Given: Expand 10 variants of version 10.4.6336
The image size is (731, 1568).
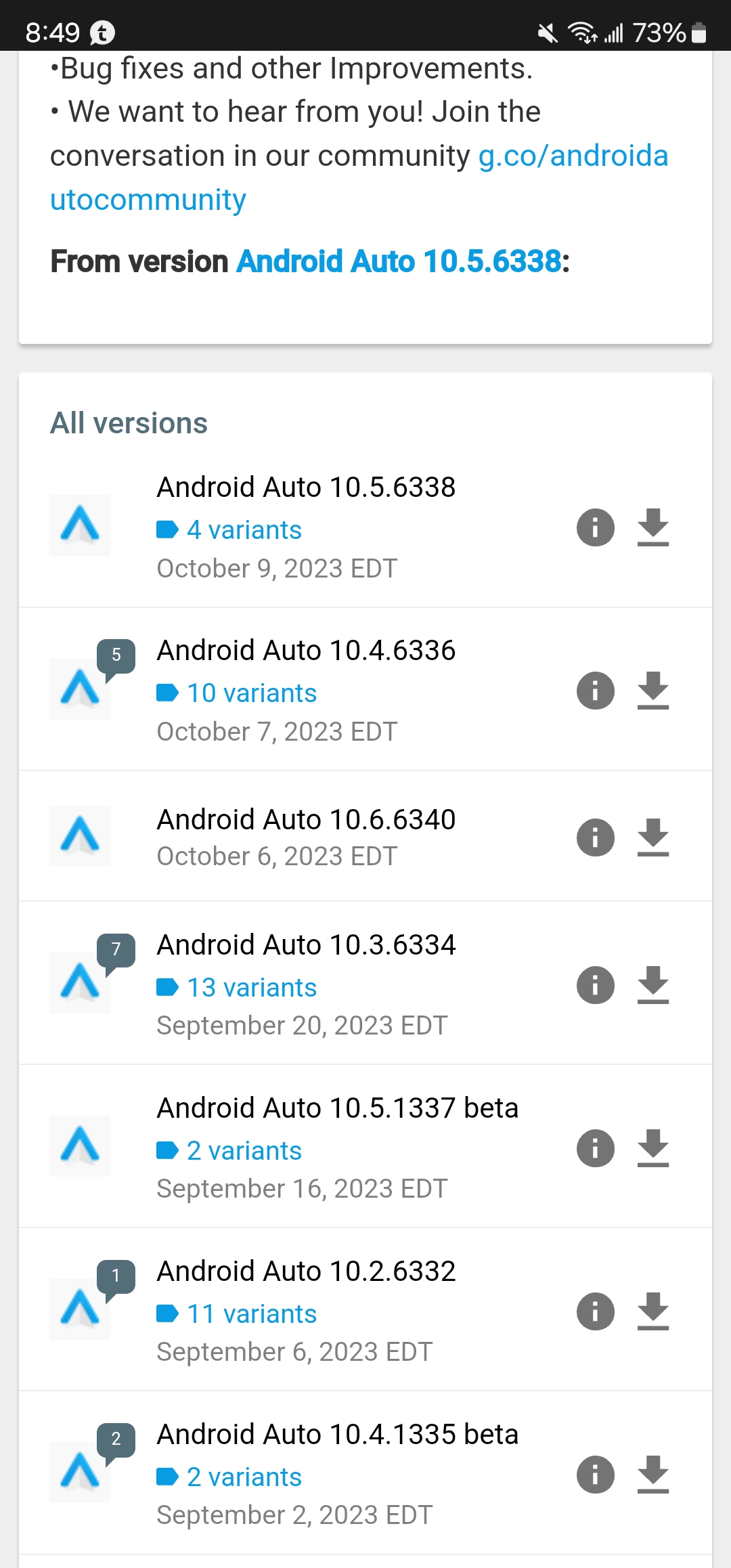Looking at the screenshot, I should (x=237, y=693).
